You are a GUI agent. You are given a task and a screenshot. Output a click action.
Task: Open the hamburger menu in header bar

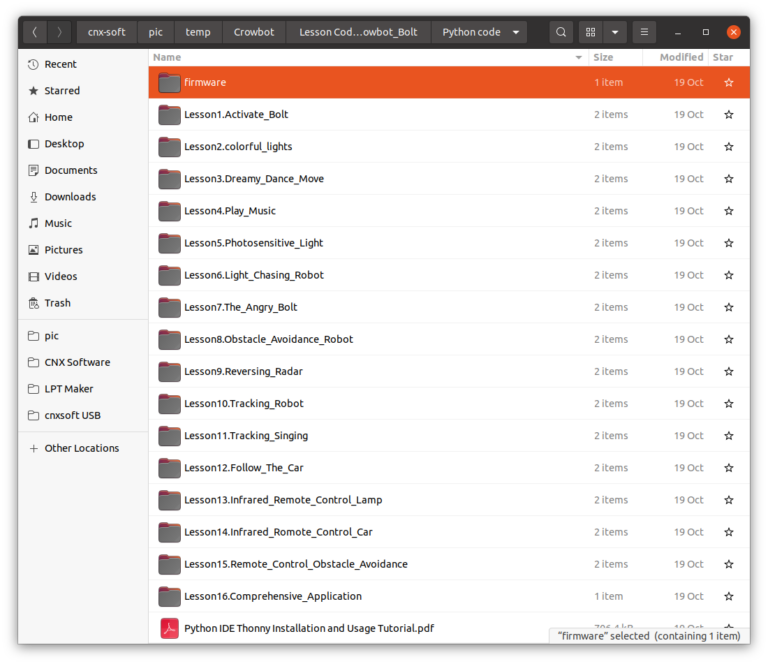644,32
